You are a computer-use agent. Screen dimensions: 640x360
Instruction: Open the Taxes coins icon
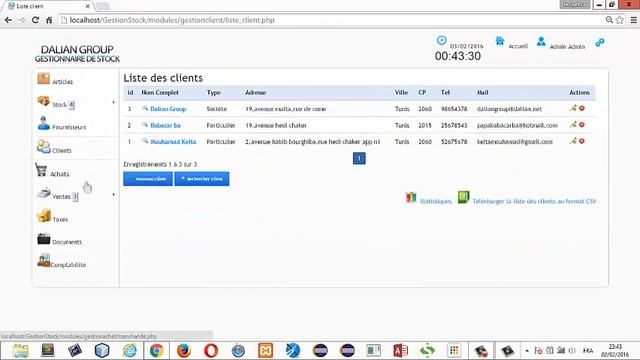click(x=44, y=215)
